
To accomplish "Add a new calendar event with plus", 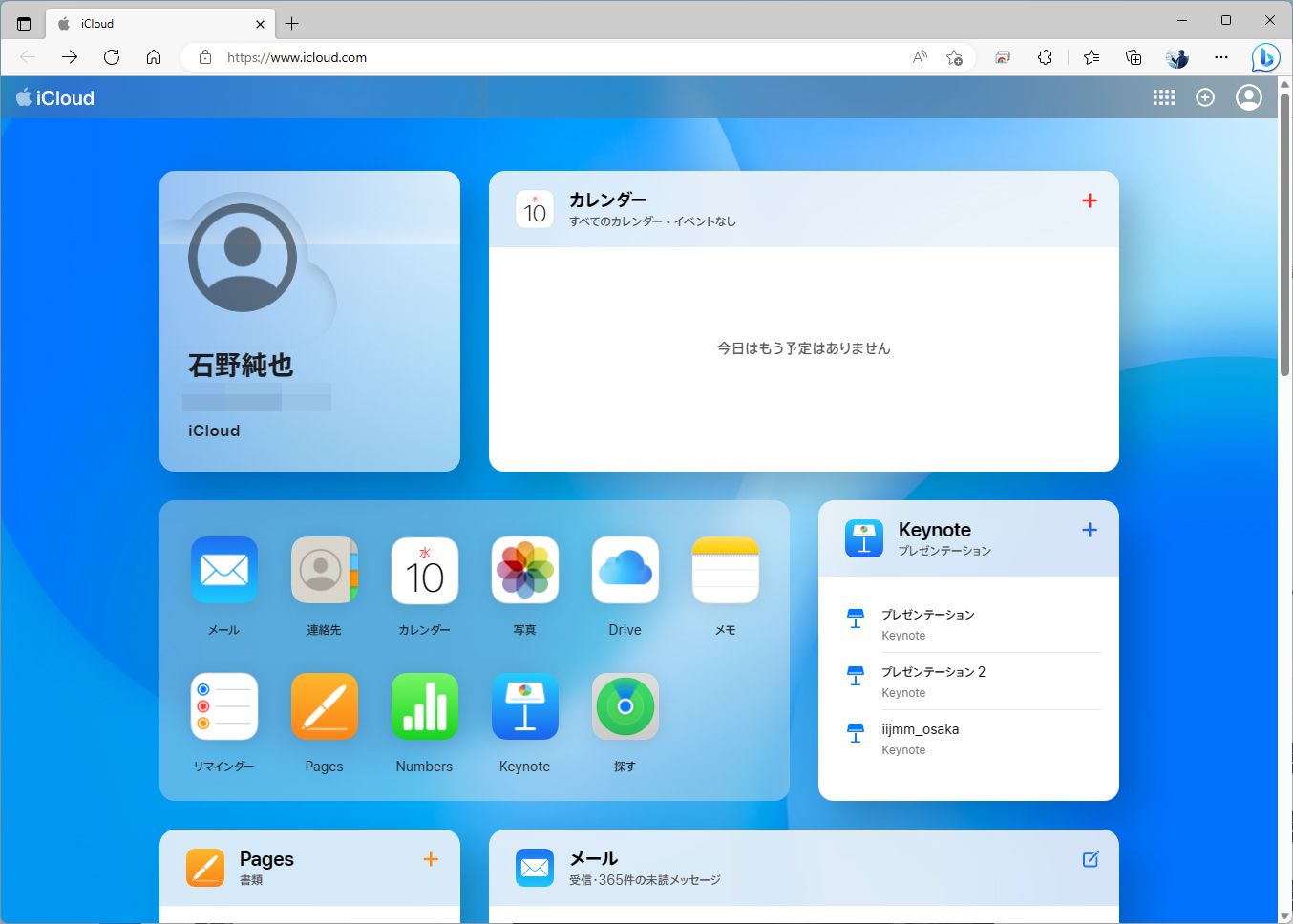I will (x=1089, y=200).
